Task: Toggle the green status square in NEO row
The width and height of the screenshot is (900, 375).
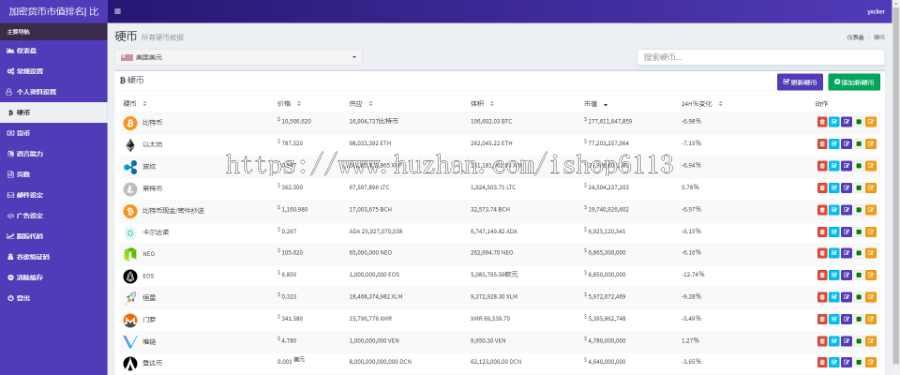Action: [x=859, y=253]
